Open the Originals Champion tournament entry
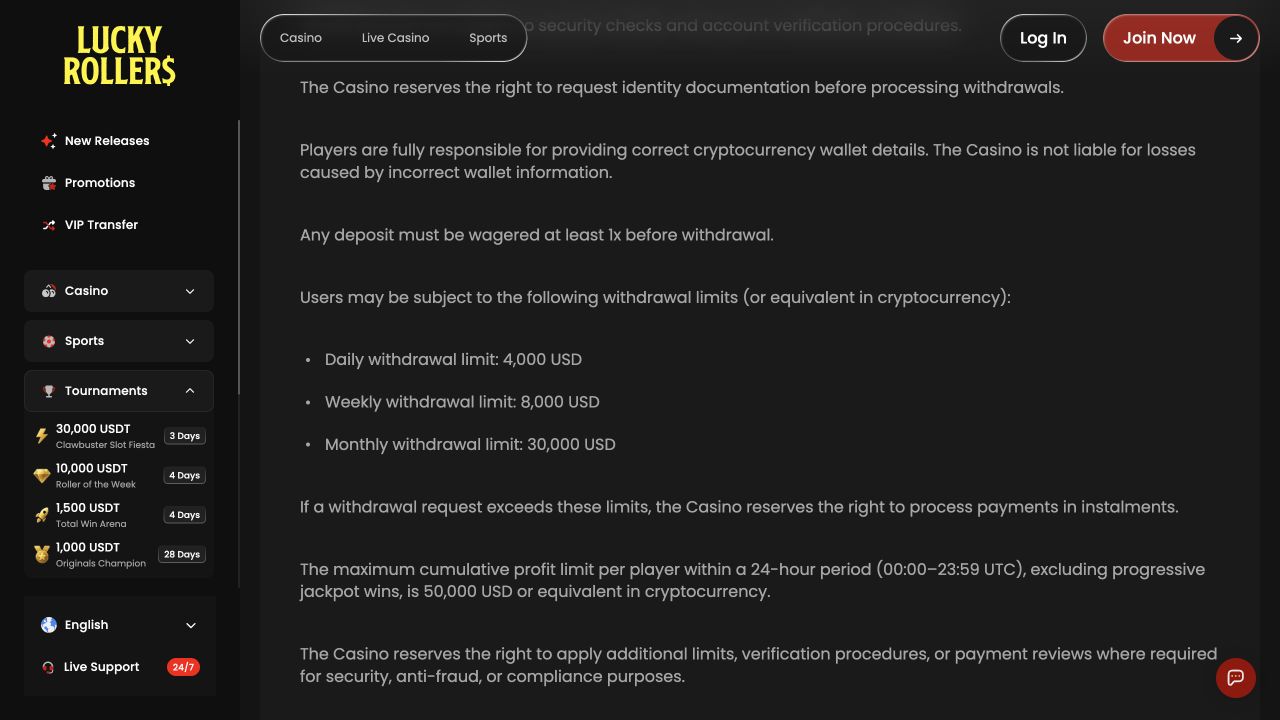This screenshot has height=720, width=1280. (x=119, y=555)
